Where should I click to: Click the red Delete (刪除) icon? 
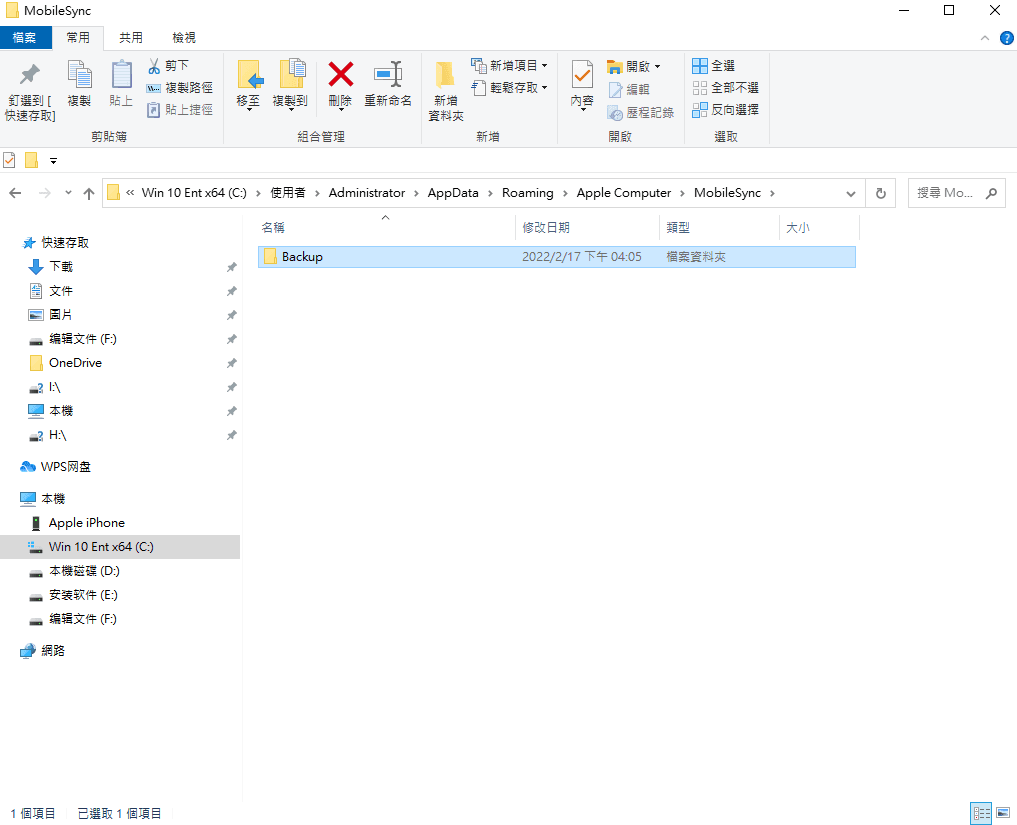coord(341,76)
